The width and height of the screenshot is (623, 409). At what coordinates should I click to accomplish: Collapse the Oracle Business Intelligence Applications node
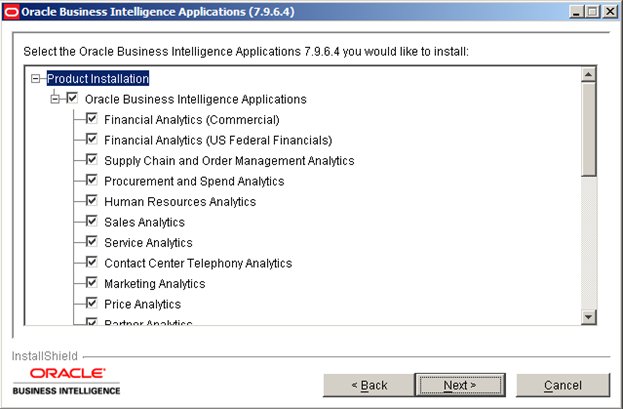pyautogui.click(x=55, y=99)
